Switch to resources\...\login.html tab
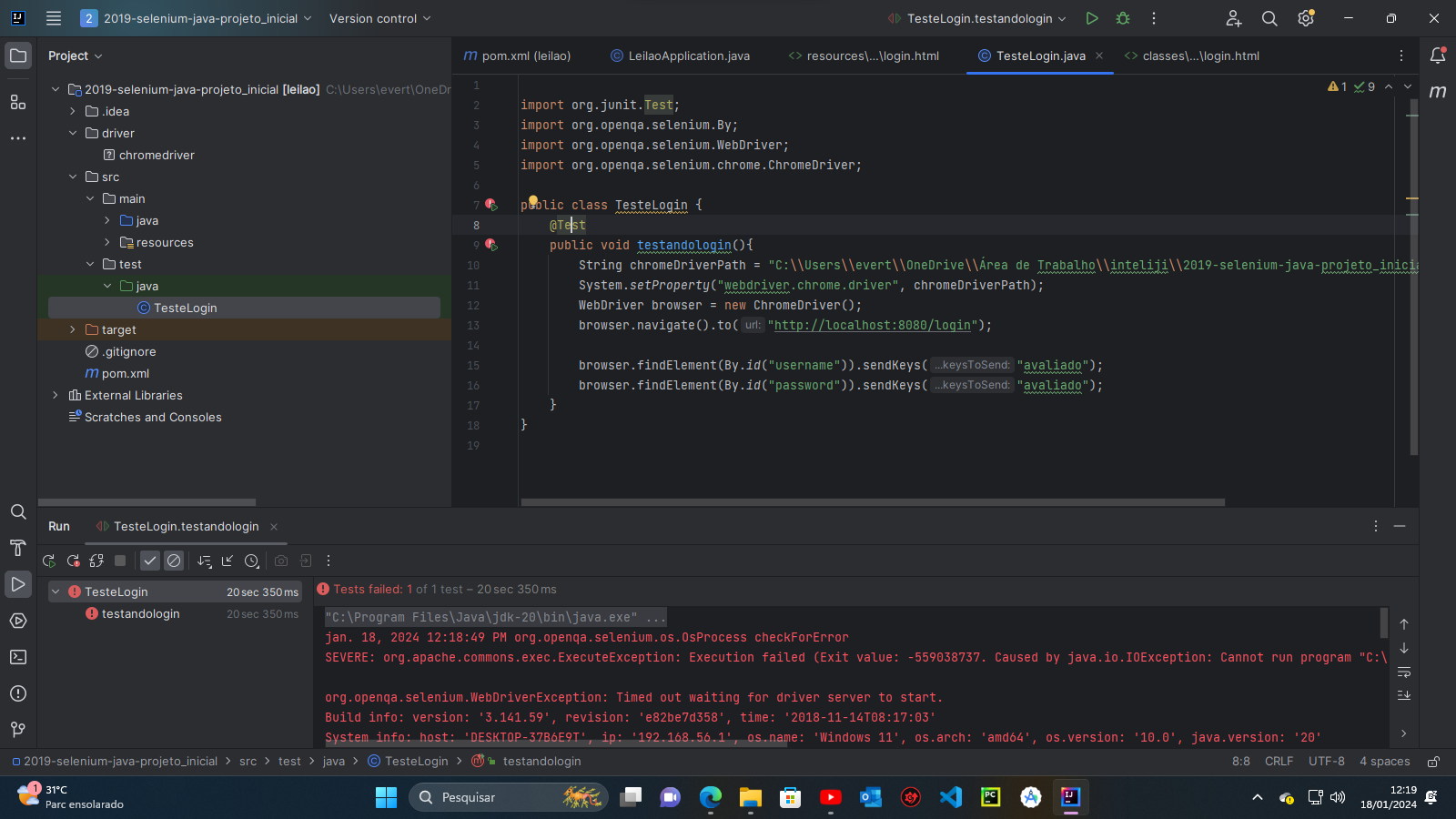Screen dimensions: 1456x819 [x=864, y=56]
